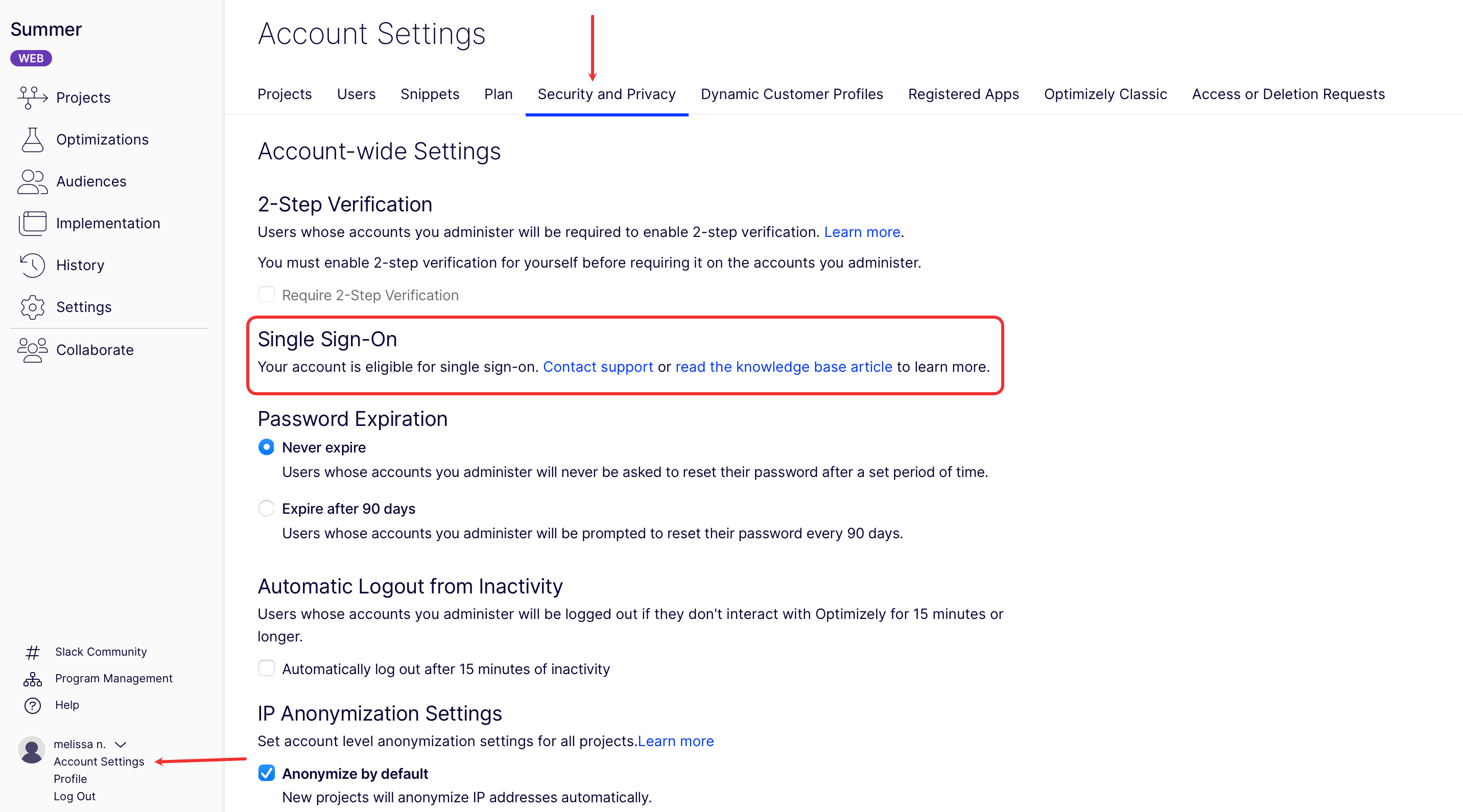Enable automatic log out after inactivity
This screenshot has height=812, width=1463.
click(266, 668)
